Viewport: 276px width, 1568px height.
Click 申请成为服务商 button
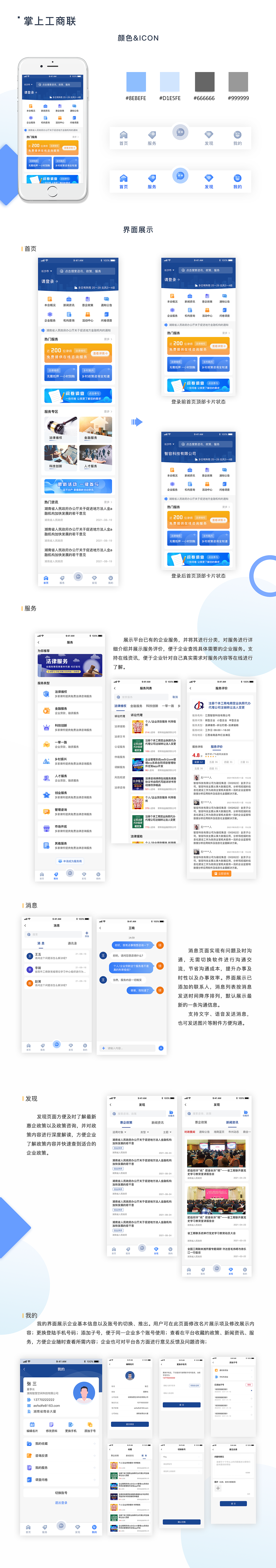click(70, 861)
